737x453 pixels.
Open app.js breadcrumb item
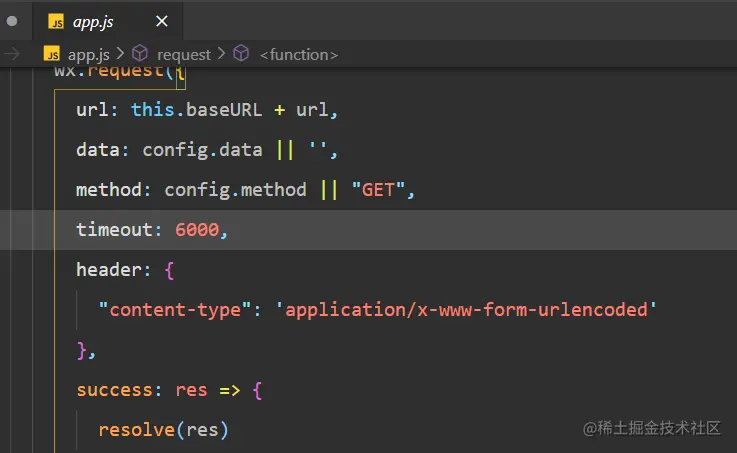coord(89,55)
